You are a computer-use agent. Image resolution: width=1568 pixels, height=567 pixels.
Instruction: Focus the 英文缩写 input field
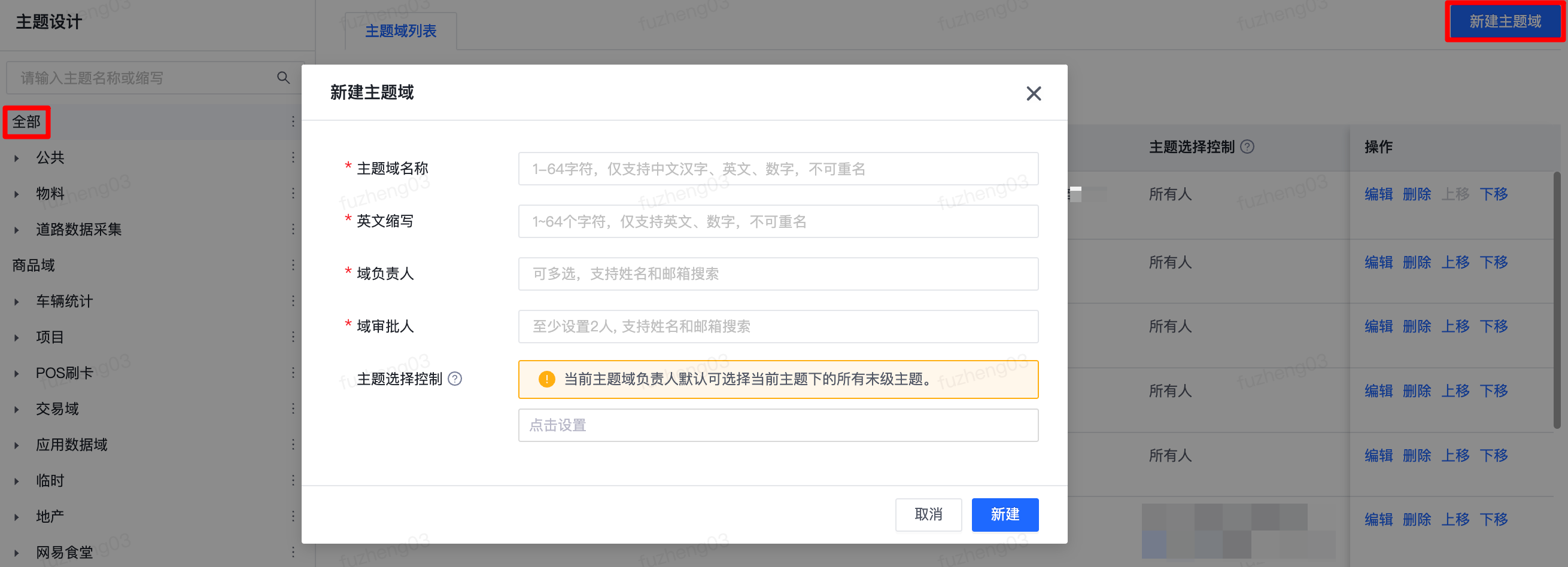[778, 221]
